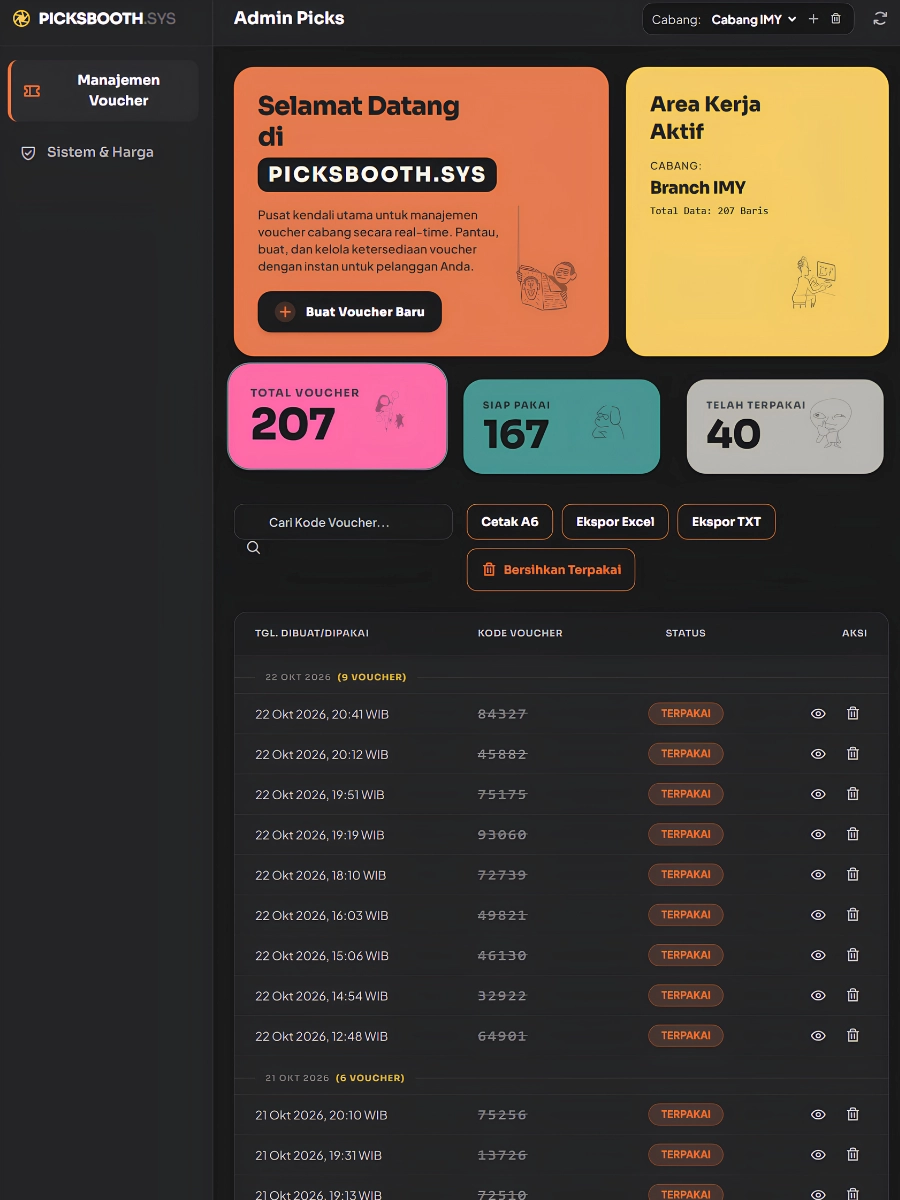Click date 21 Okt 2026, 20:10 WIB
Screen dimensions: 900x1200
(x=321, y=1115)
